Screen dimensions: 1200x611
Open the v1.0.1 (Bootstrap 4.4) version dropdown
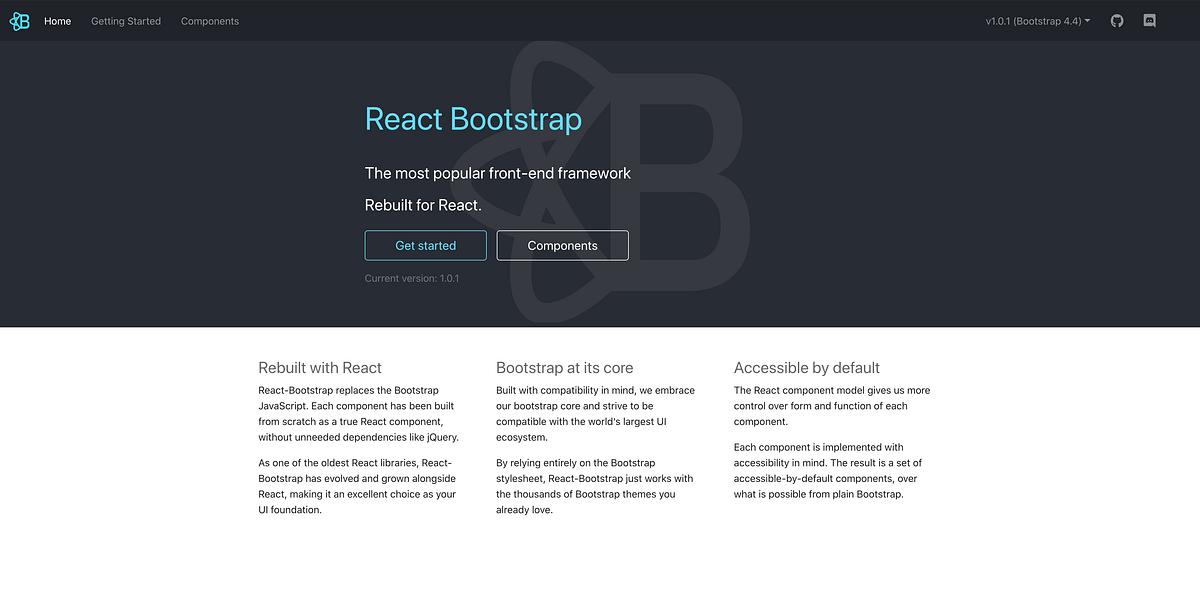point(1036,20)
